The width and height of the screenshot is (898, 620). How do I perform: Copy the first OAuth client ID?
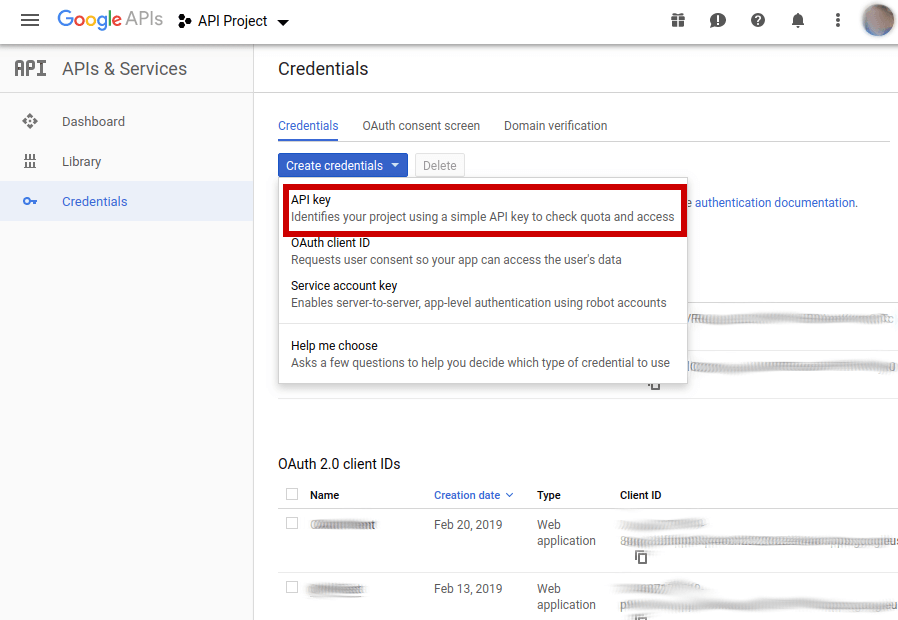tap(641, 557)
